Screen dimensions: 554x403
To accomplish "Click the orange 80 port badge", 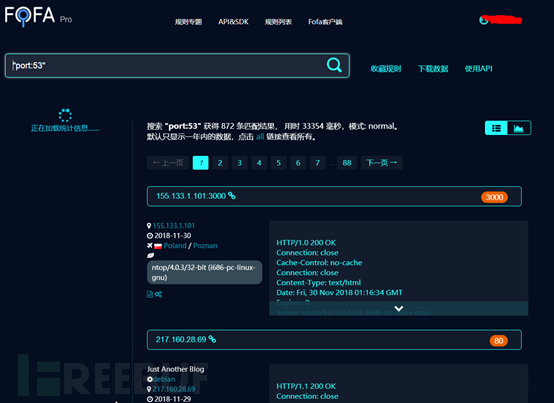I will 499,341.
